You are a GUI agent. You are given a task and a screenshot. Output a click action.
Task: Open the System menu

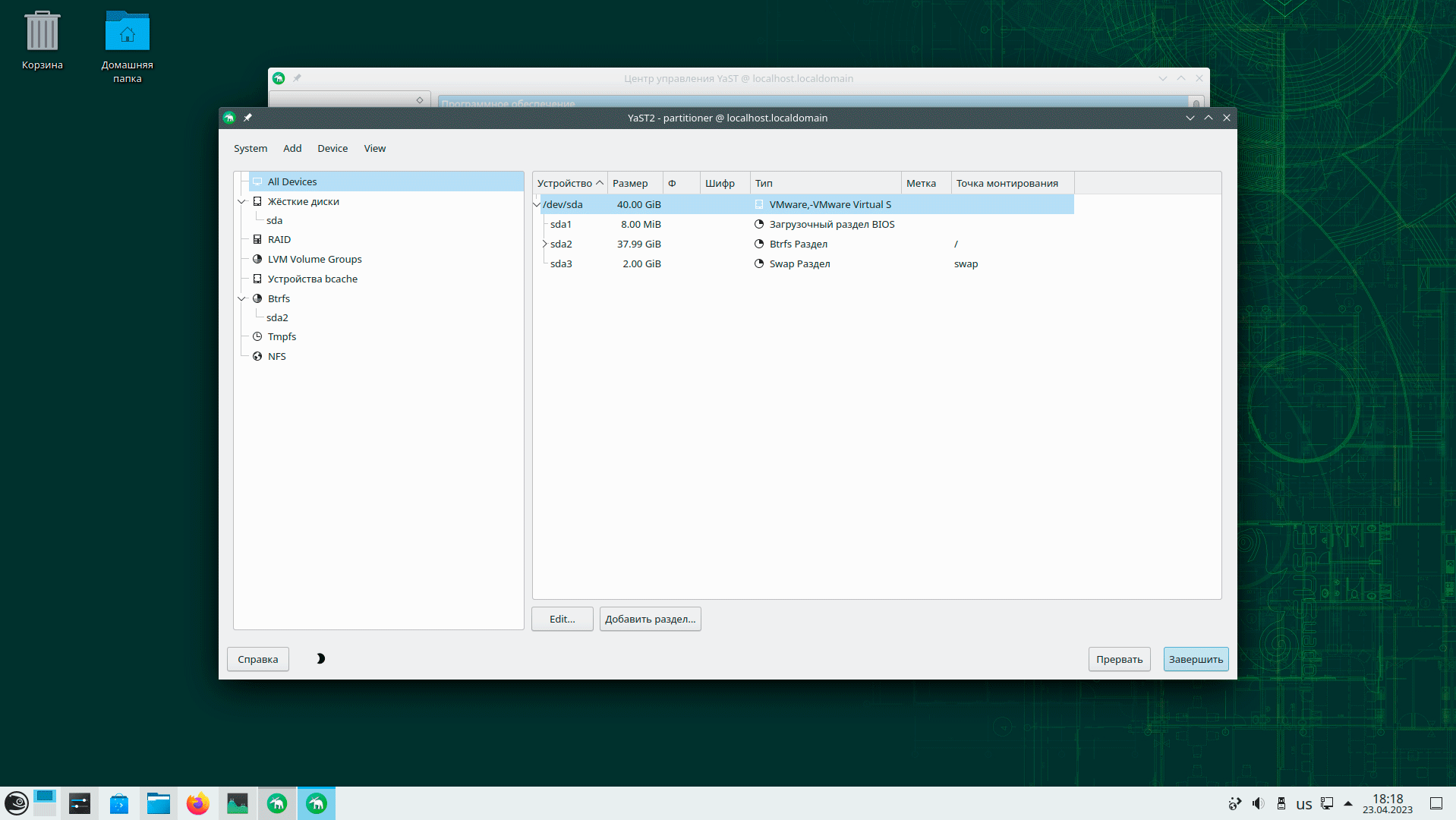click(x=250, y=148)
